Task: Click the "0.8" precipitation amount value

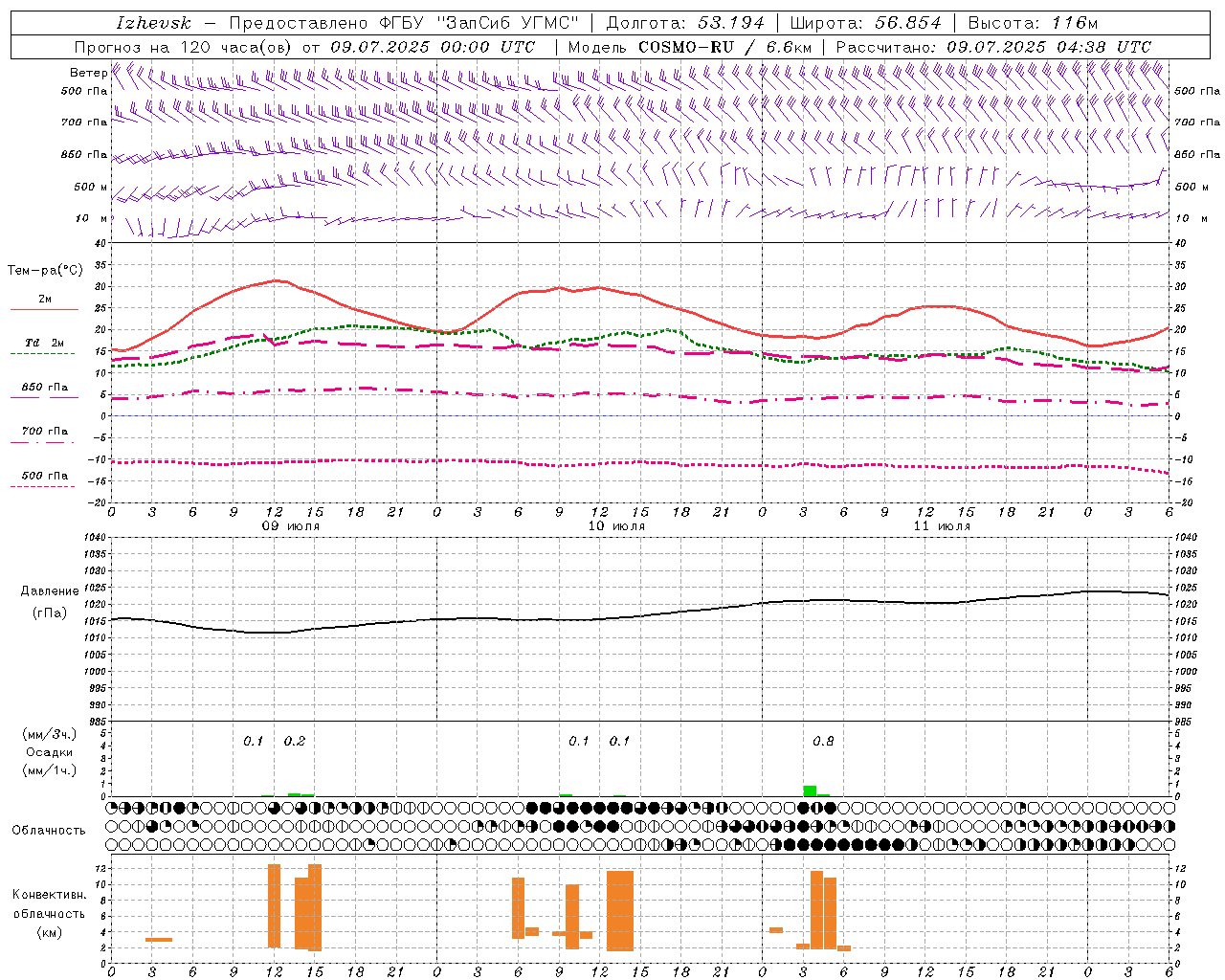Action: [x=823, y=742]
